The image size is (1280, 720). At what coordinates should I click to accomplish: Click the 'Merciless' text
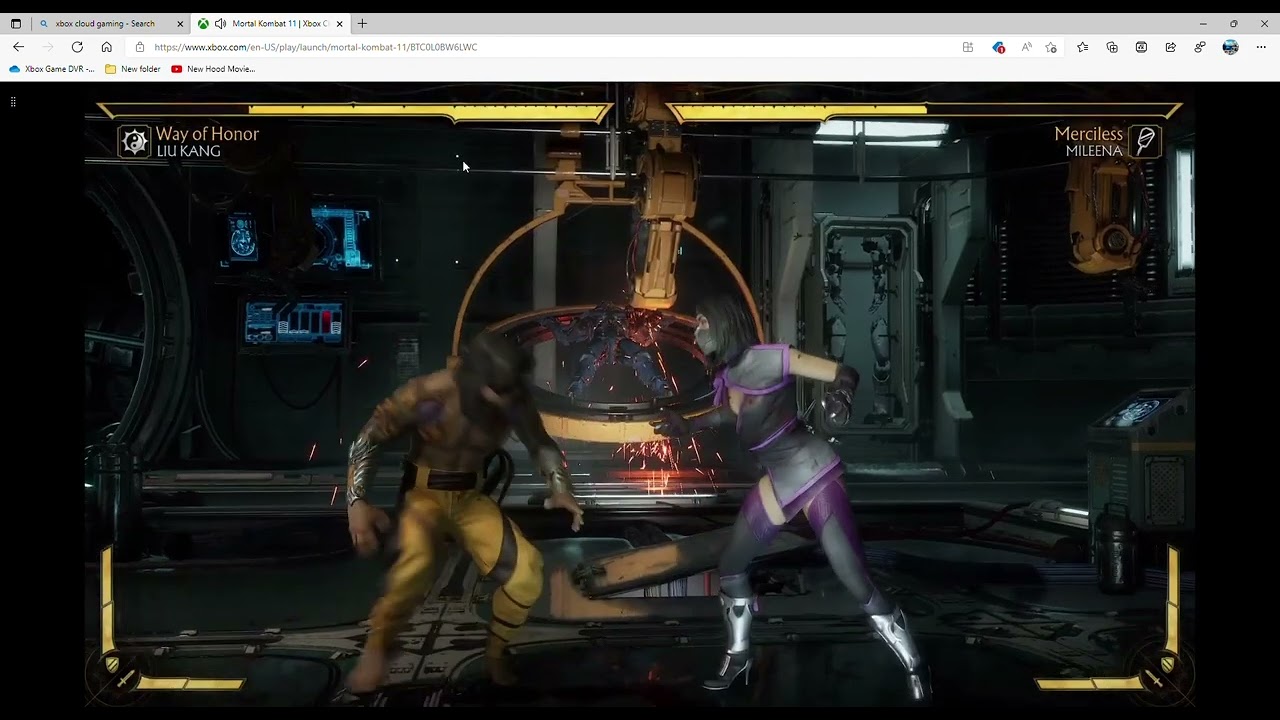point(1088,134)
